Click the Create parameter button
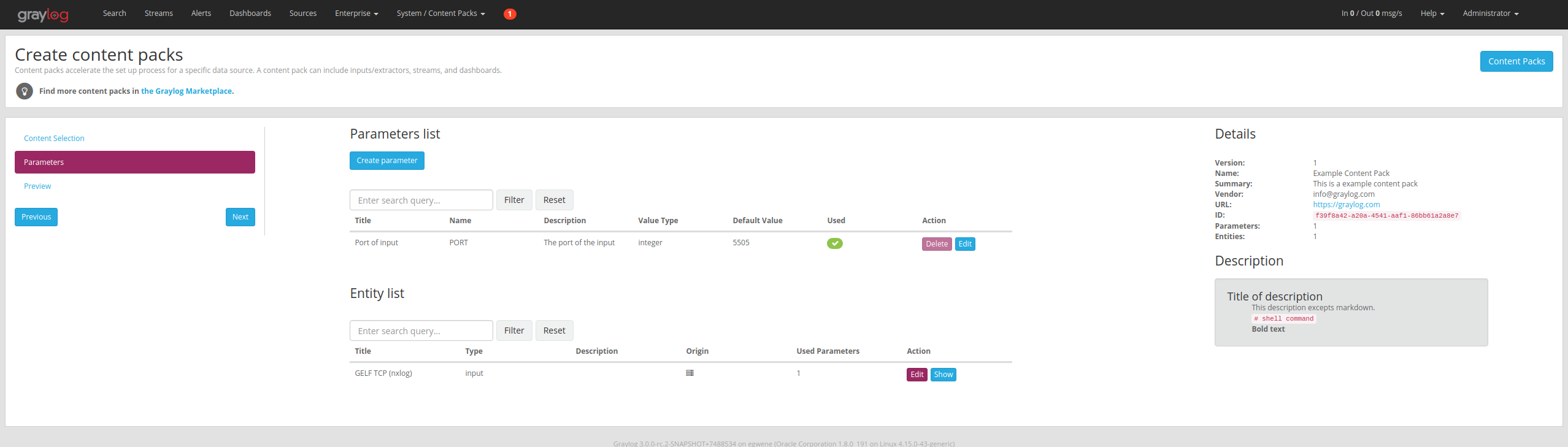The image size is (1568, 447). point(386,161)
